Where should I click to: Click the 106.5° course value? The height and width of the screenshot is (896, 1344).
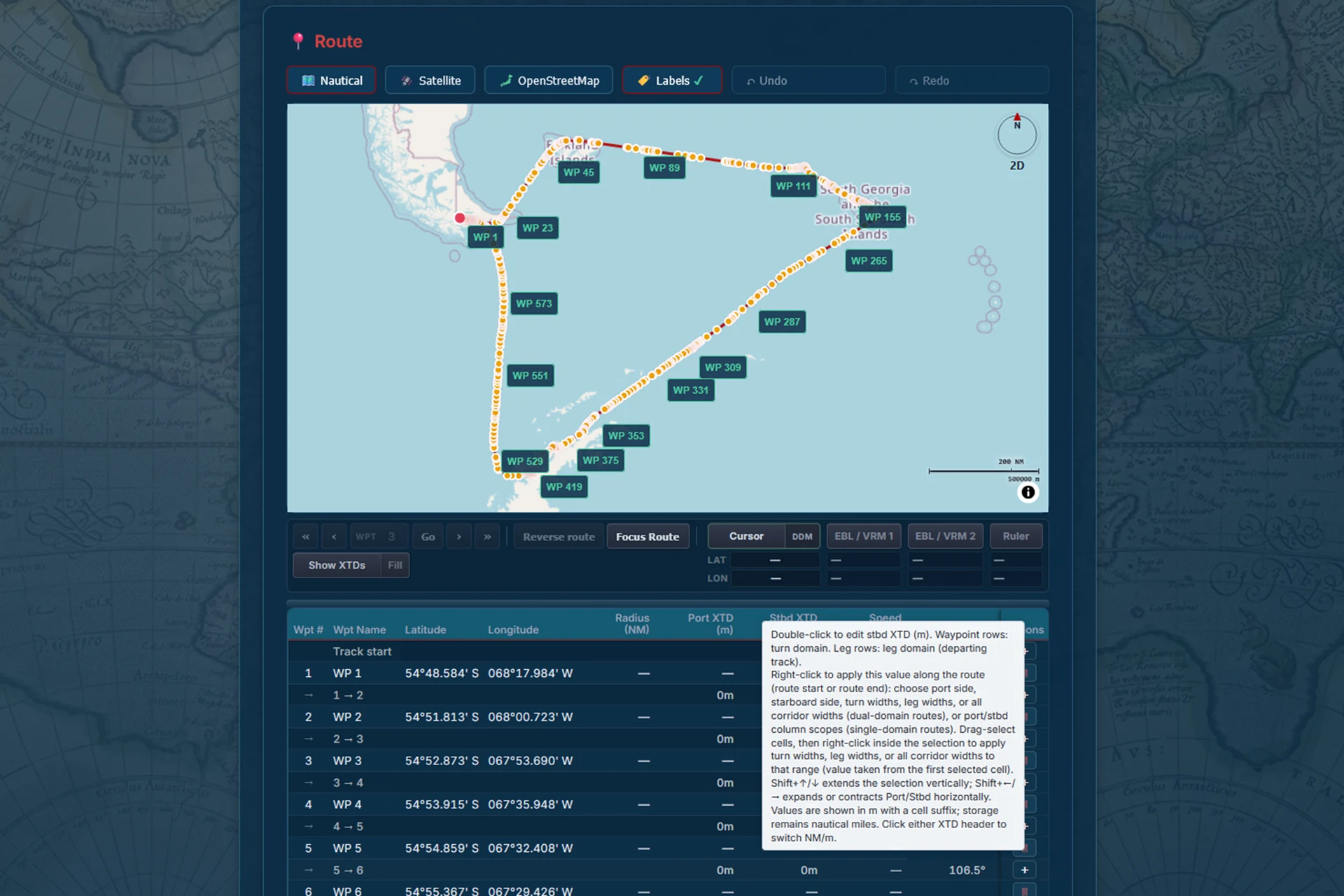tap(967, 870)
